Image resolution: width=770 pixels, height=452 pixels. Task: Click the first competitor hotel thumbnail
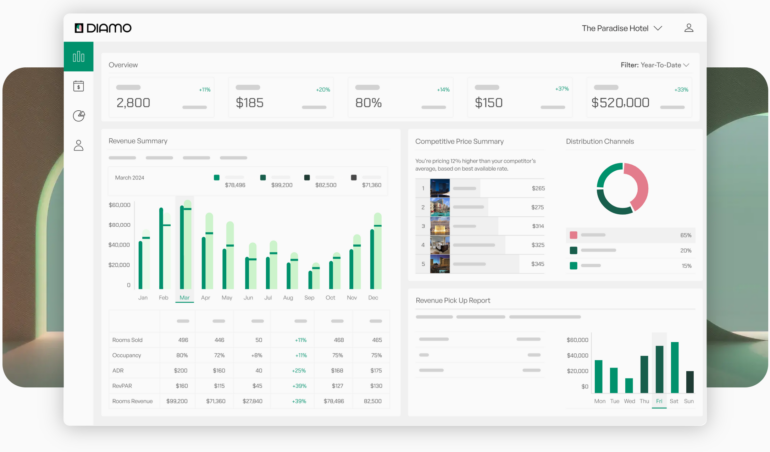(439, 188)
